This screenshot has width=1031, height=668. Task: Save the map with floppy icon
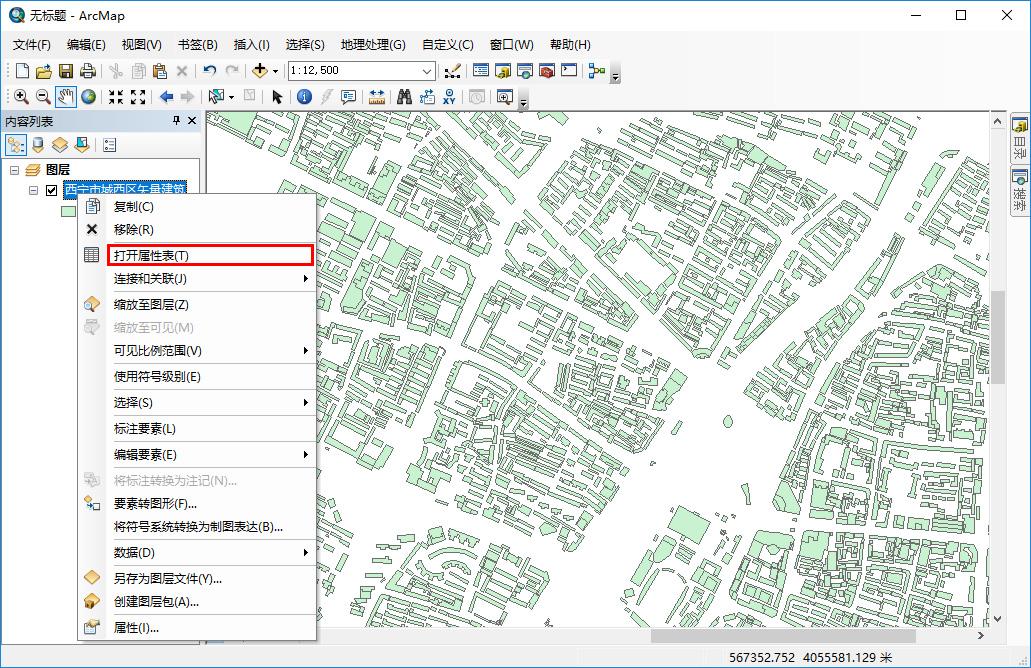66,71
